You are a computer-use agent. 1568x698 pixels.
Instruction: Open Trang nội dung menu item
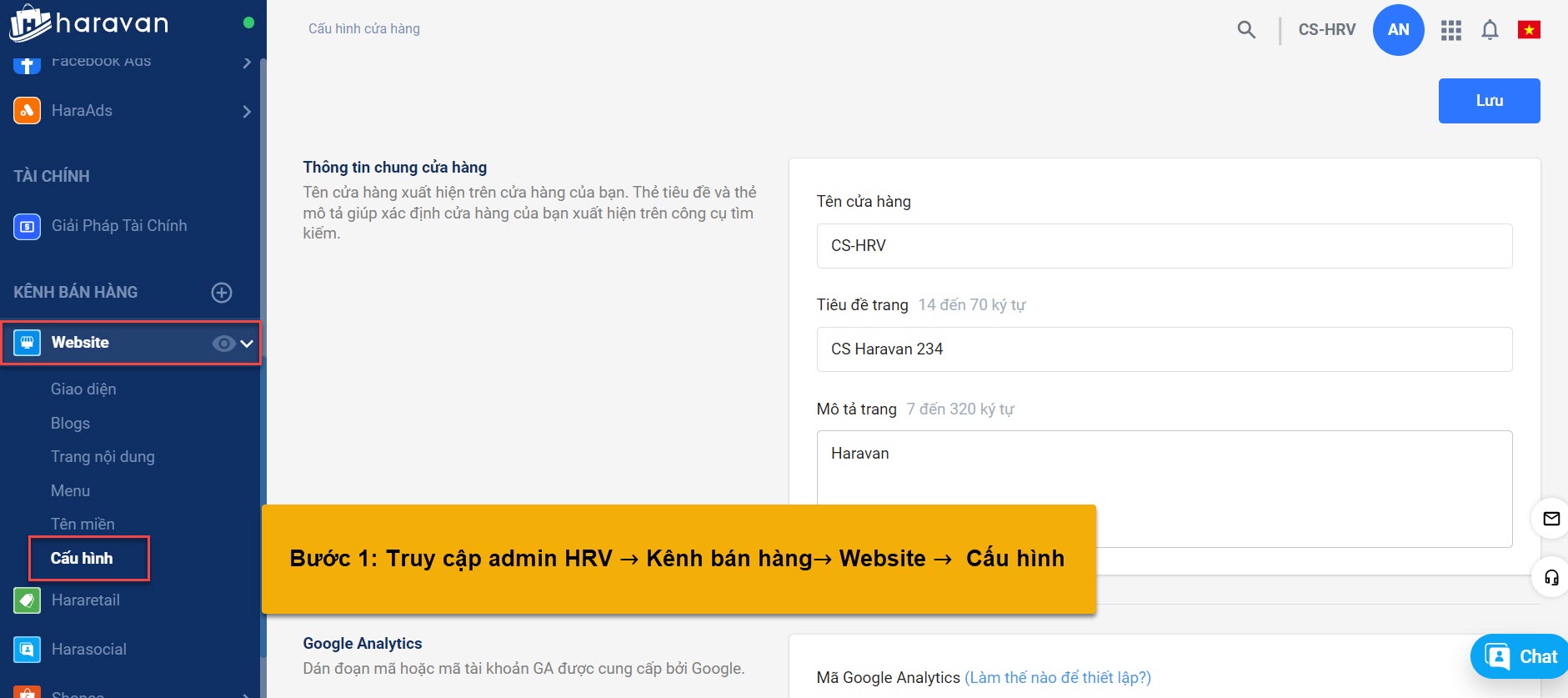(103, 457)
